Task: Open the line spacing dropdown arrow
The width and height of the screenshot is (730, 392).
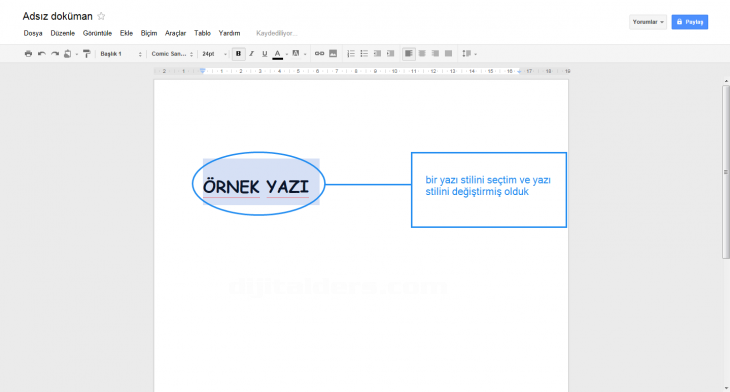Action: point(475,54)
